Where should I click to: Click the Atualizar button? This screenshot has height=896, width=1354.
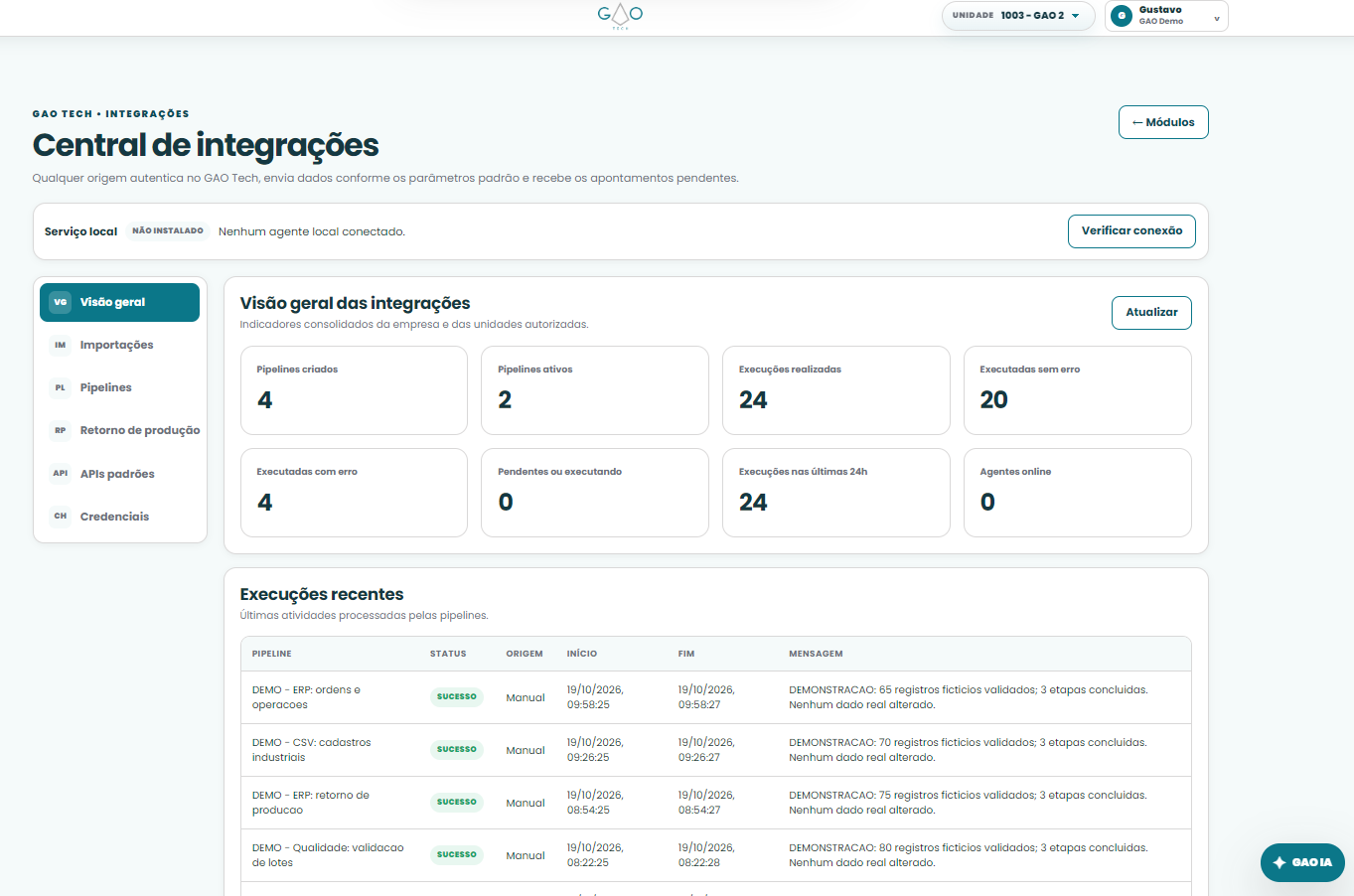1151,313
